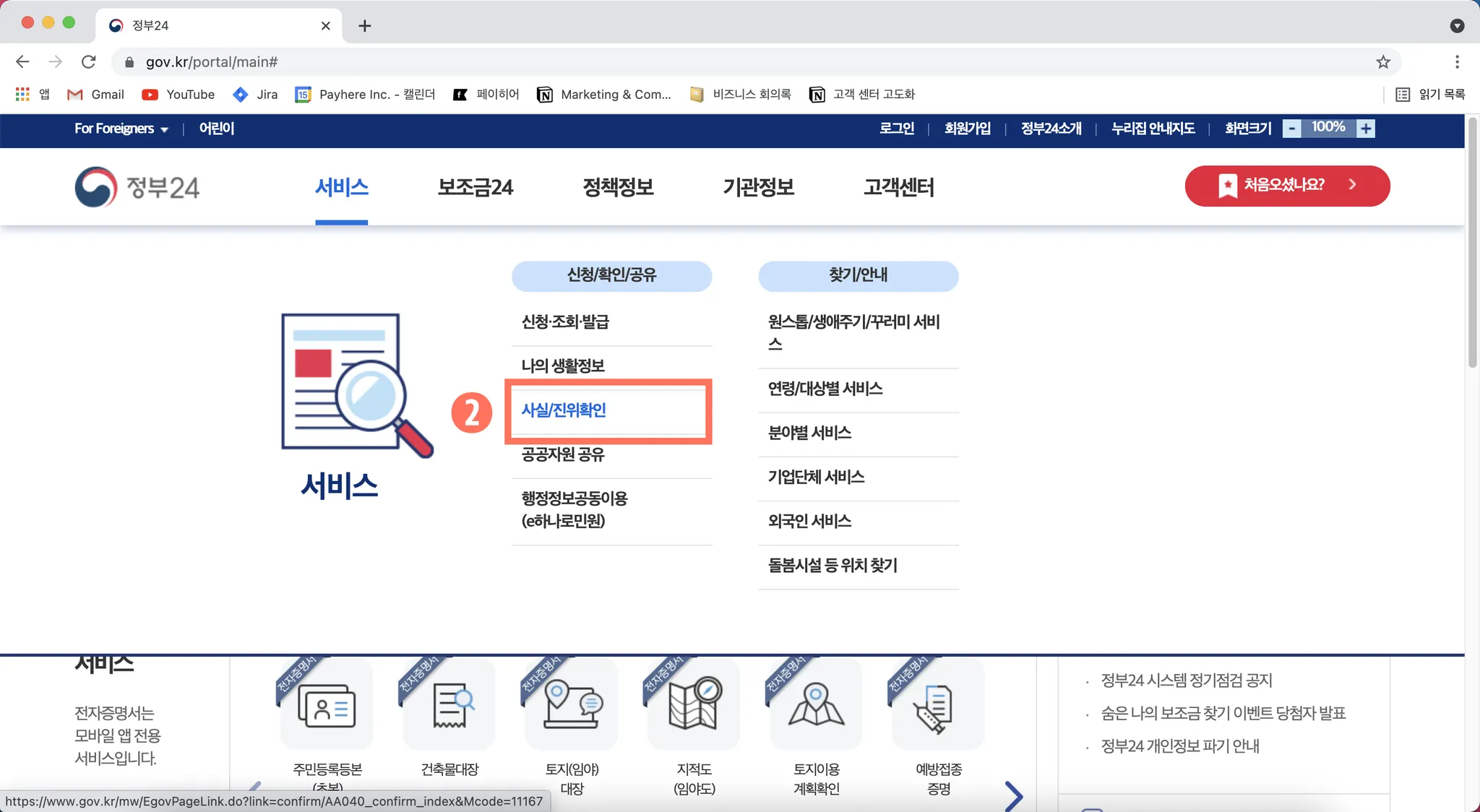This screenshot has height=812, width=1480.
Task: Open the 토지이용계획확인 icon
Action: pyautogui.click(x=816, y=706)
